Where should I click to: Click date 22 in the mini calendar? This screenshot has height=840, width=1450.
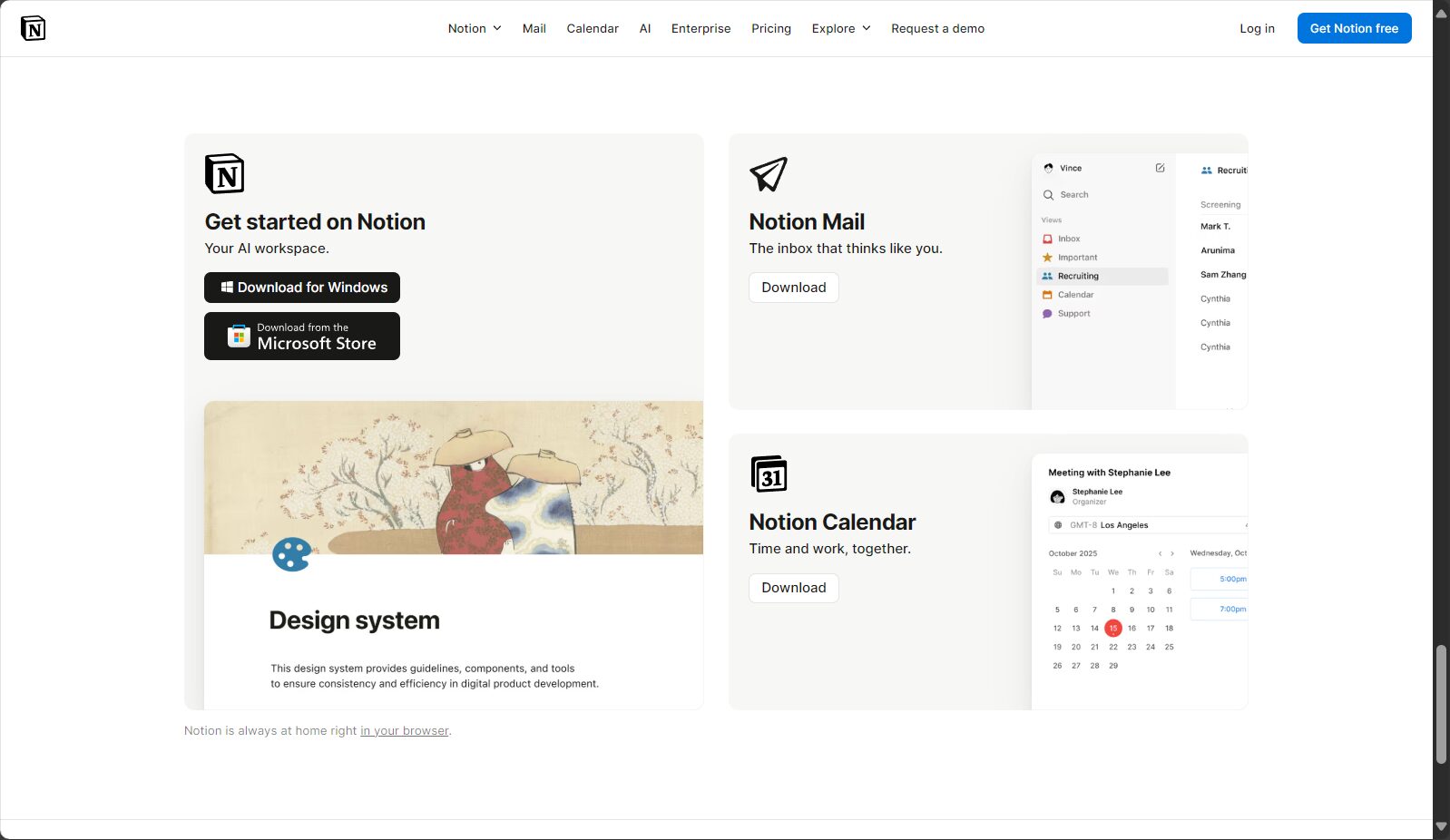click(x=1113, y=647)
